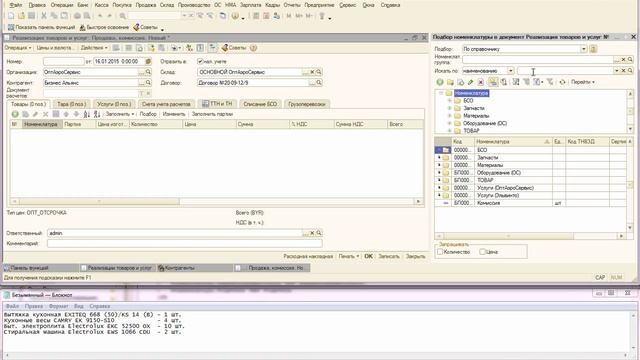Click New group folder icon in picker toolbar

450,82
